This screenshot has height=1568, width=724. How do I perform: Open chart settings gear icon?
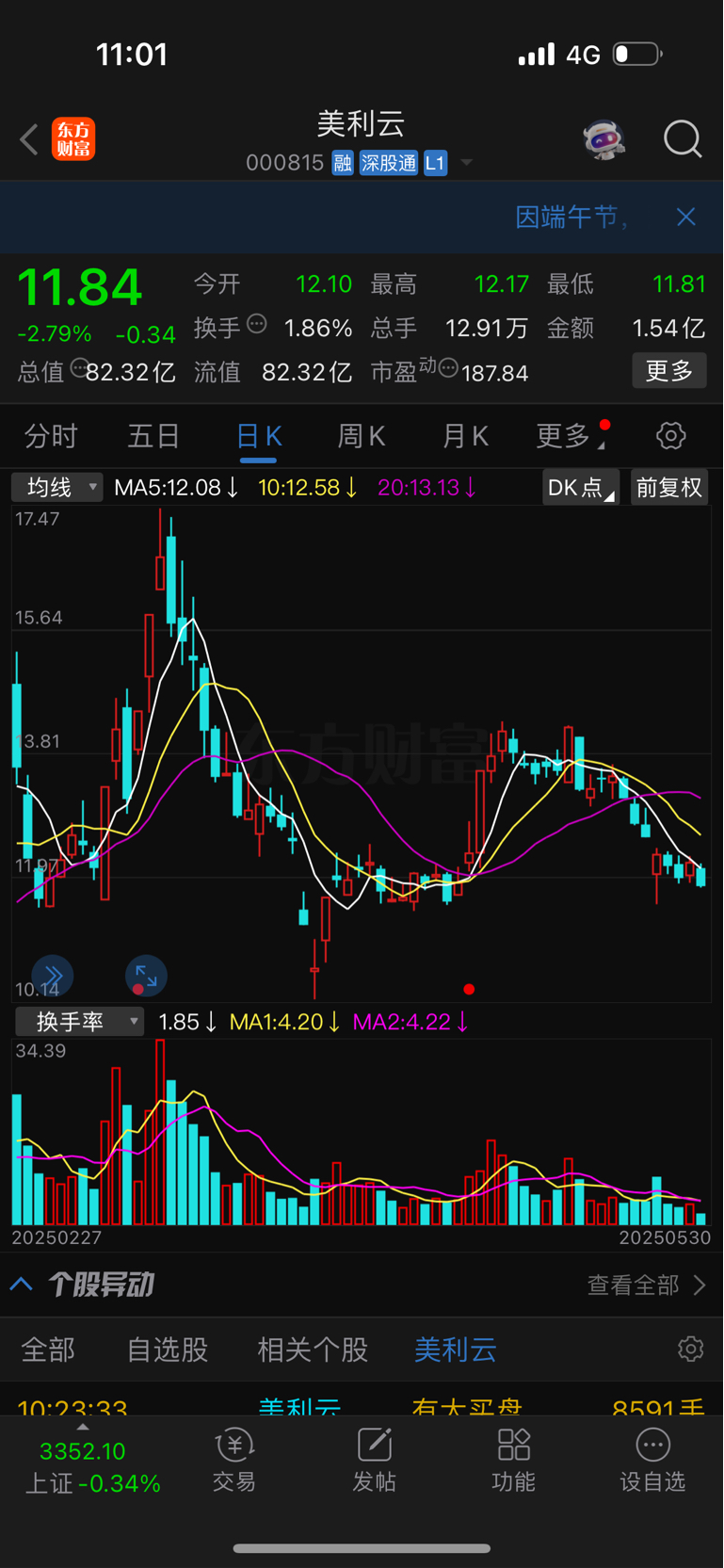670,435
